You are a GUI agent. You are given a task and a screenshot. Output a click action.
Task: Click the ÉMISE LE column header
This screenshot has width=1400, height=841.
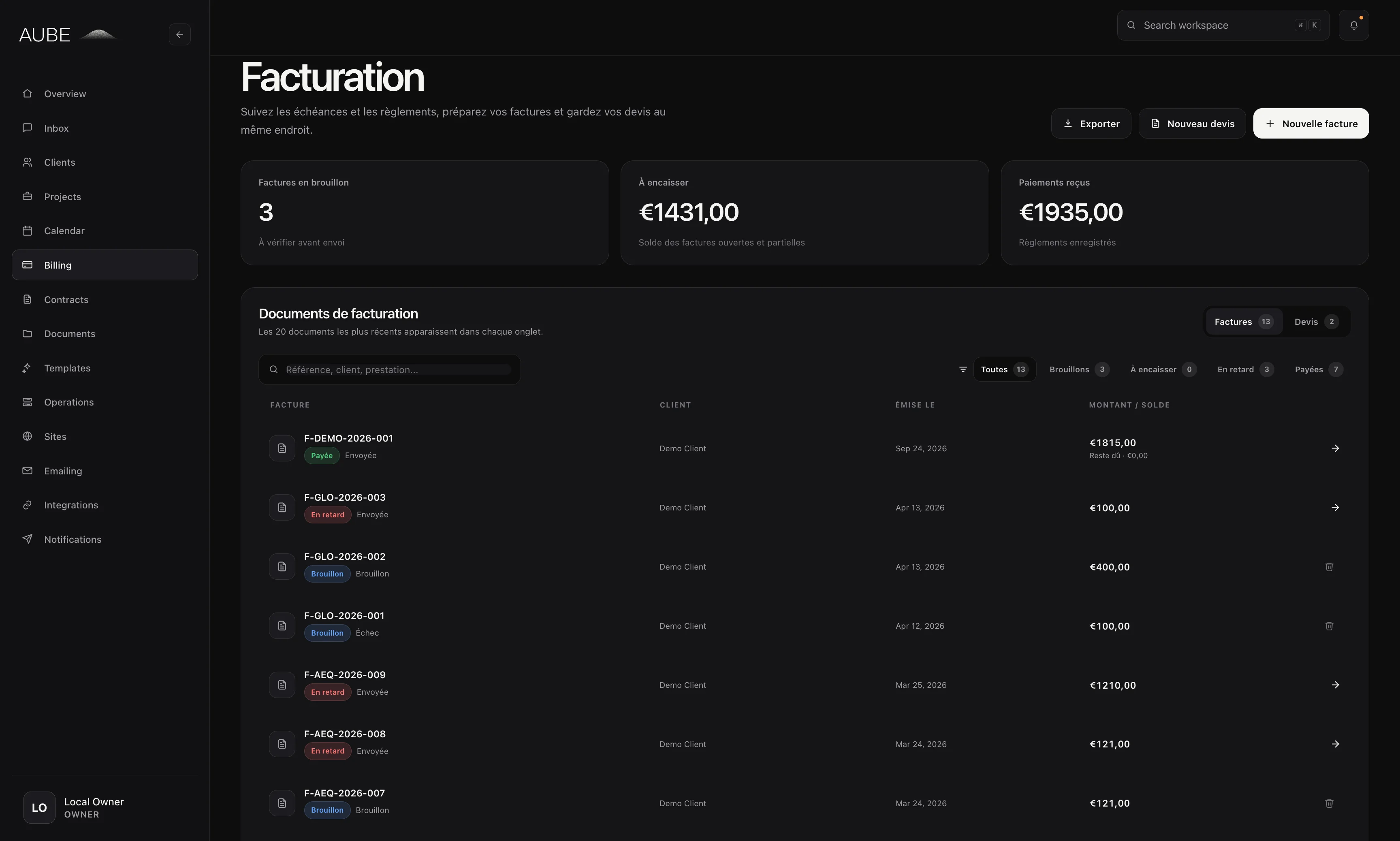tap(915, 405)
